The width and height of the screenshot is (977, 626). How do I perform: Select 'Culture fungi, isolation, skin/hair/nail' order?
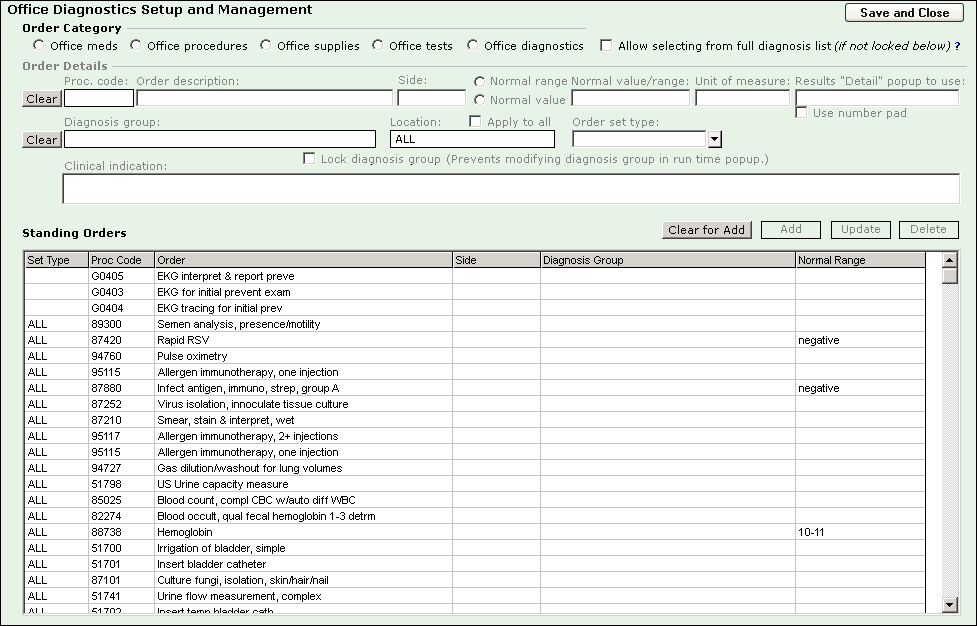(475, 580)
